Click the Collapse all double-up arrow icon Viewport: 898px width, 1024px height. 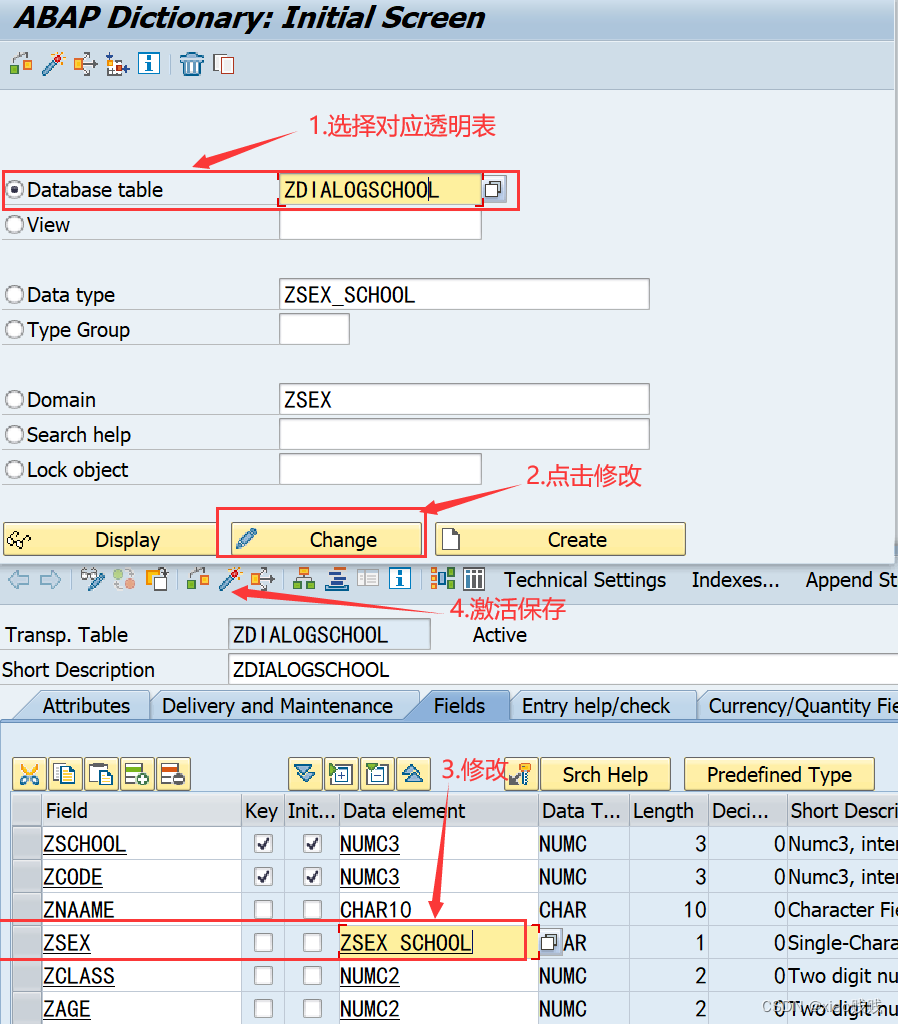coord(413,774)
